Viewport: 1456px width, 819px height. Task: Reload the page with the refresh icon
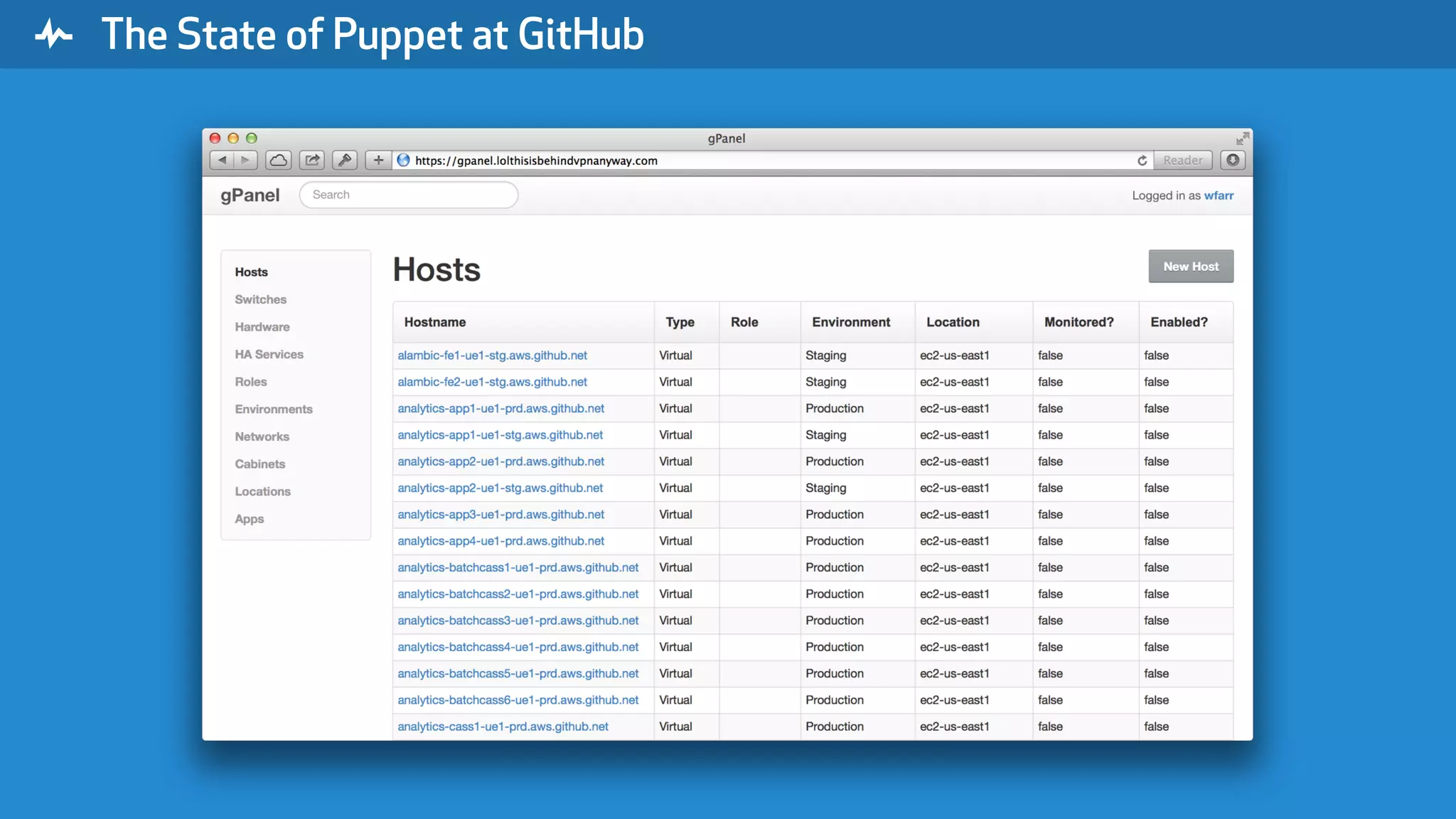click(1142, 161)
